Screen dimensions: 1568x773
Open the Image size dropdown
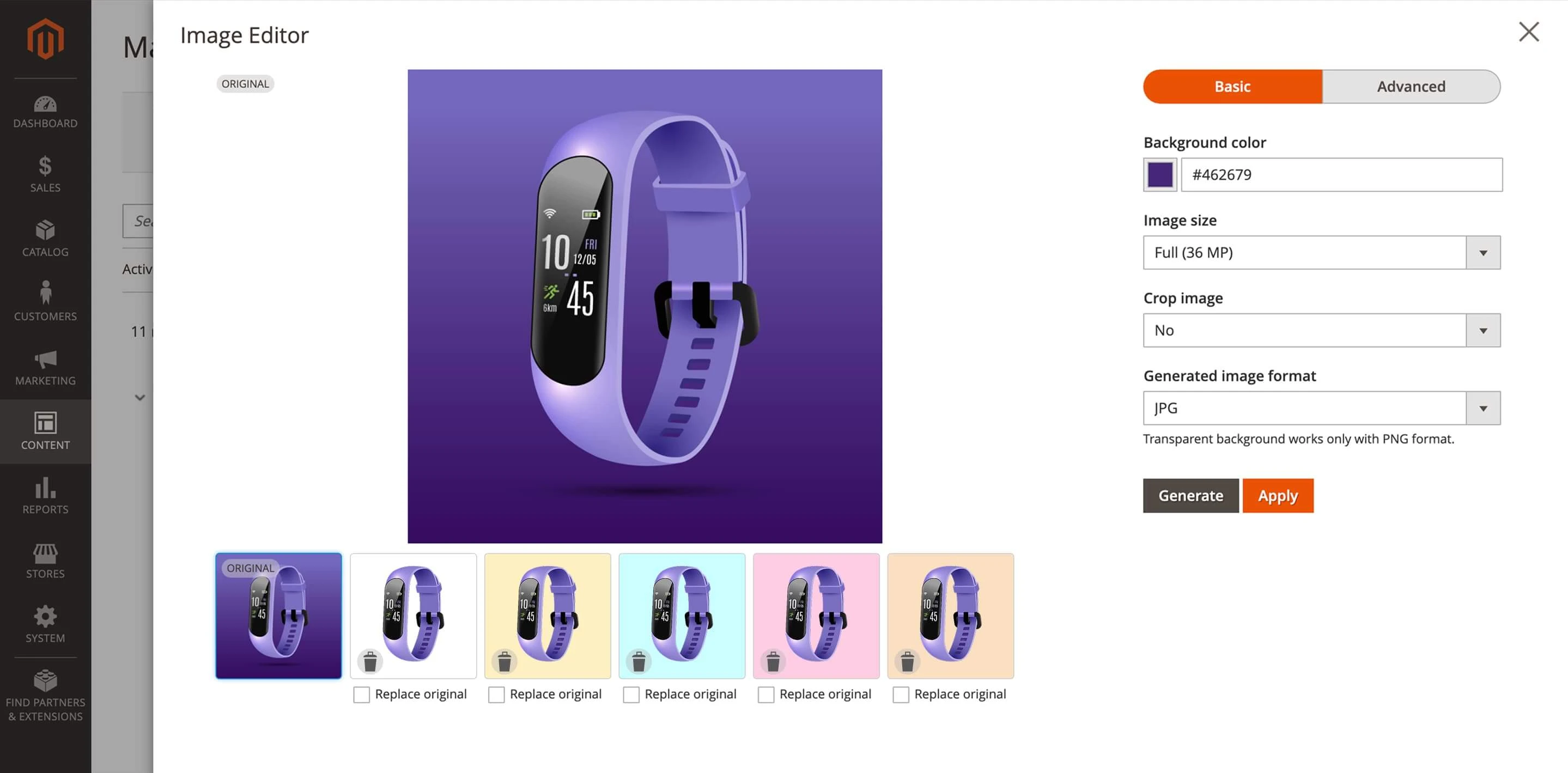point(1322,253)
